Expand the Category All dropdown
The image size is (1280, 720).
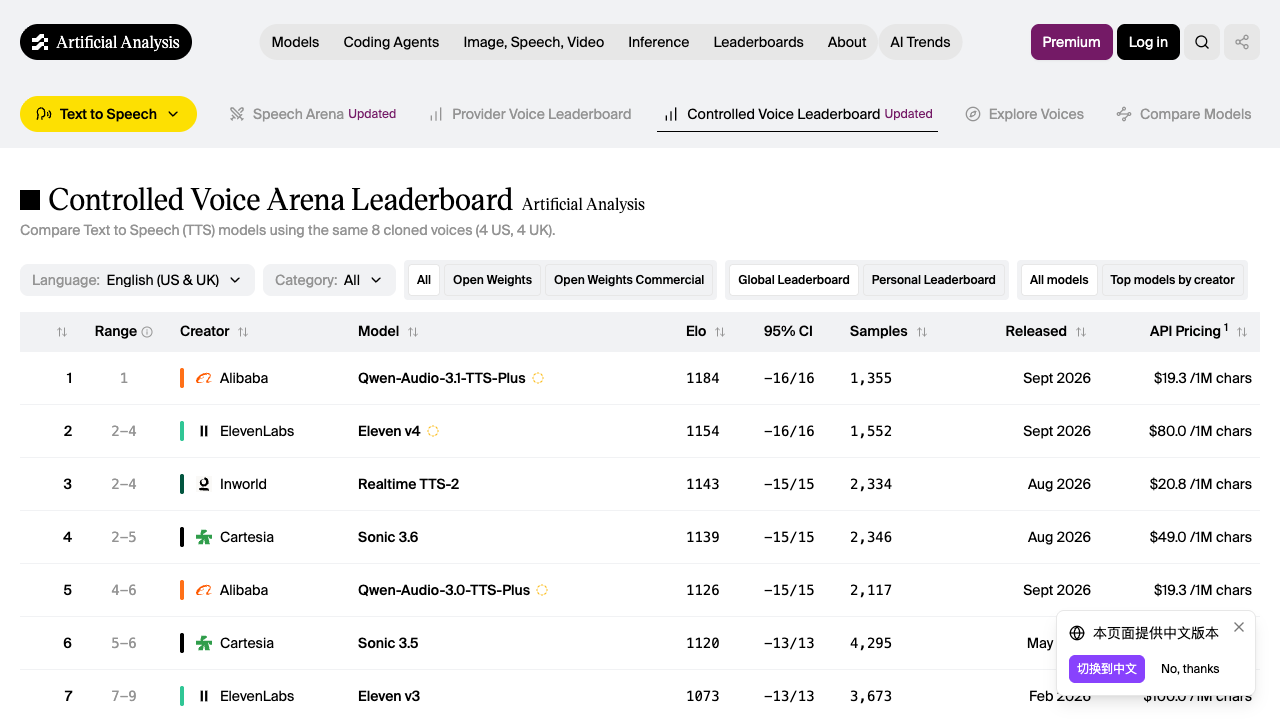(x=329, y=280)
